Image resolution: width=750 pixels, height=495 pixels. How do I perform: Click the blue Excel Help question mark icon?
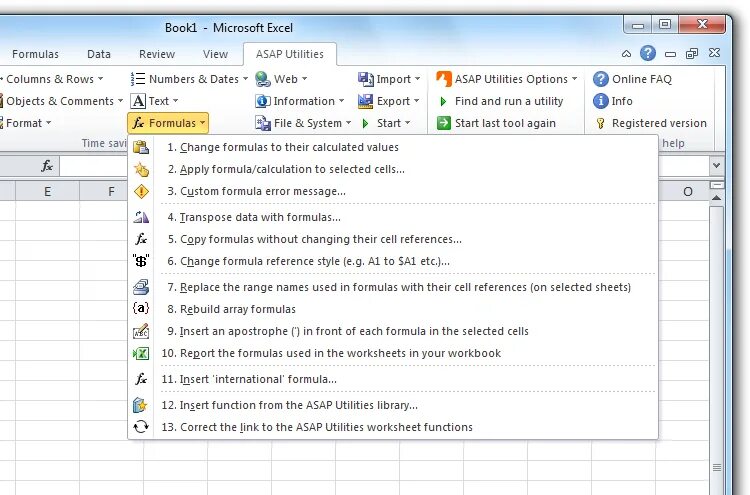click(x=648, y=53)
